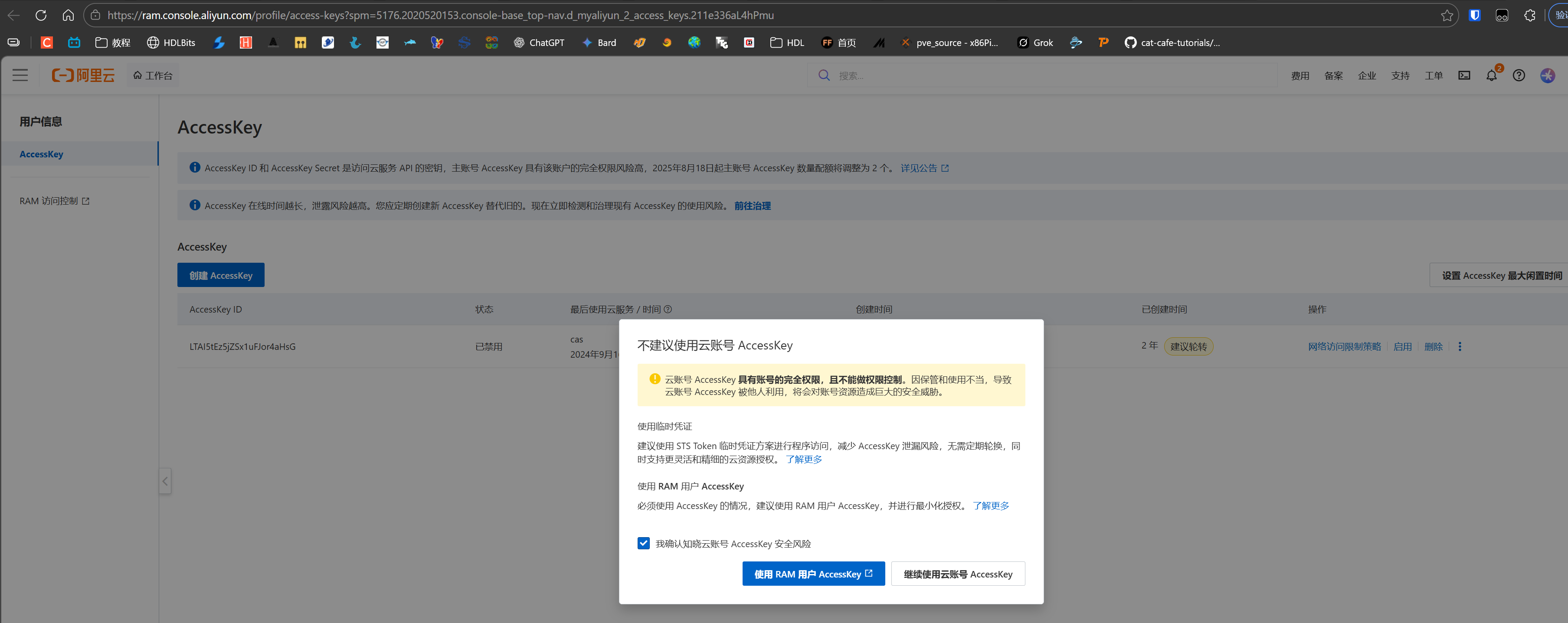
Task: Open the browser extensions puzzle icon
Action: point(1529,15)
